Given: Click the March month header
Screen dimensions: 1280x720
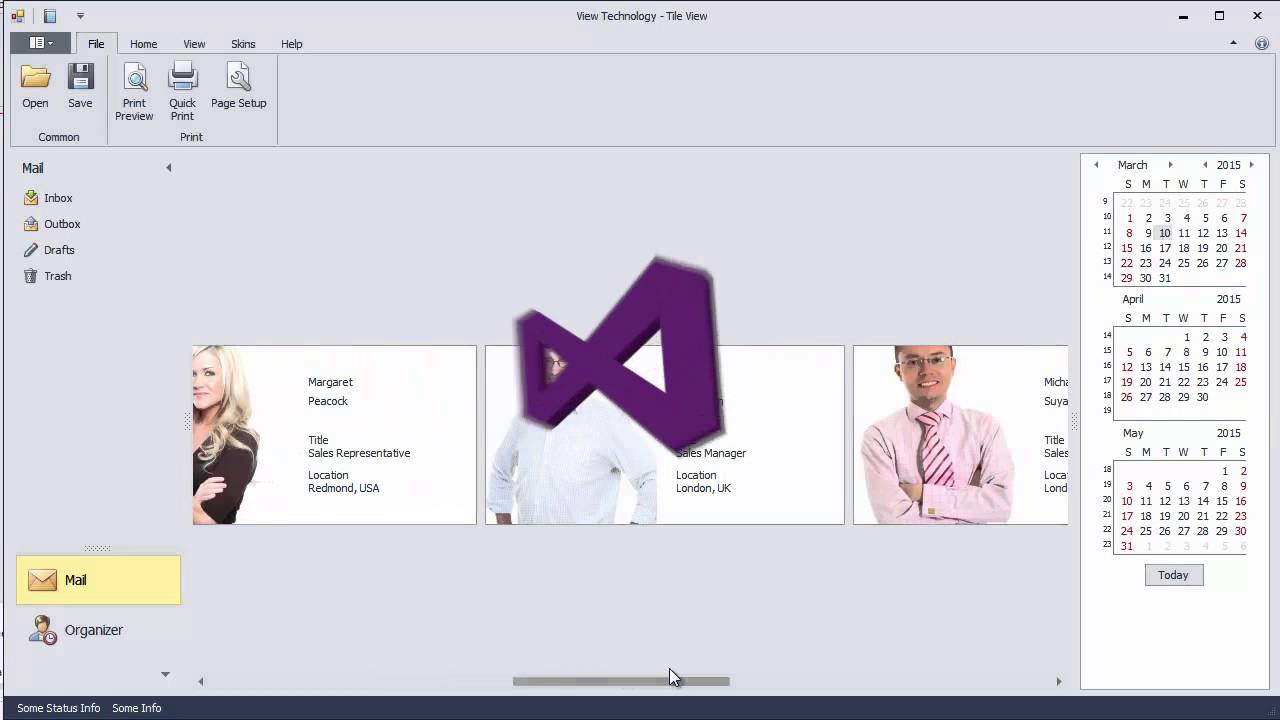Looking at the screenshot, I should point(1133,165).
